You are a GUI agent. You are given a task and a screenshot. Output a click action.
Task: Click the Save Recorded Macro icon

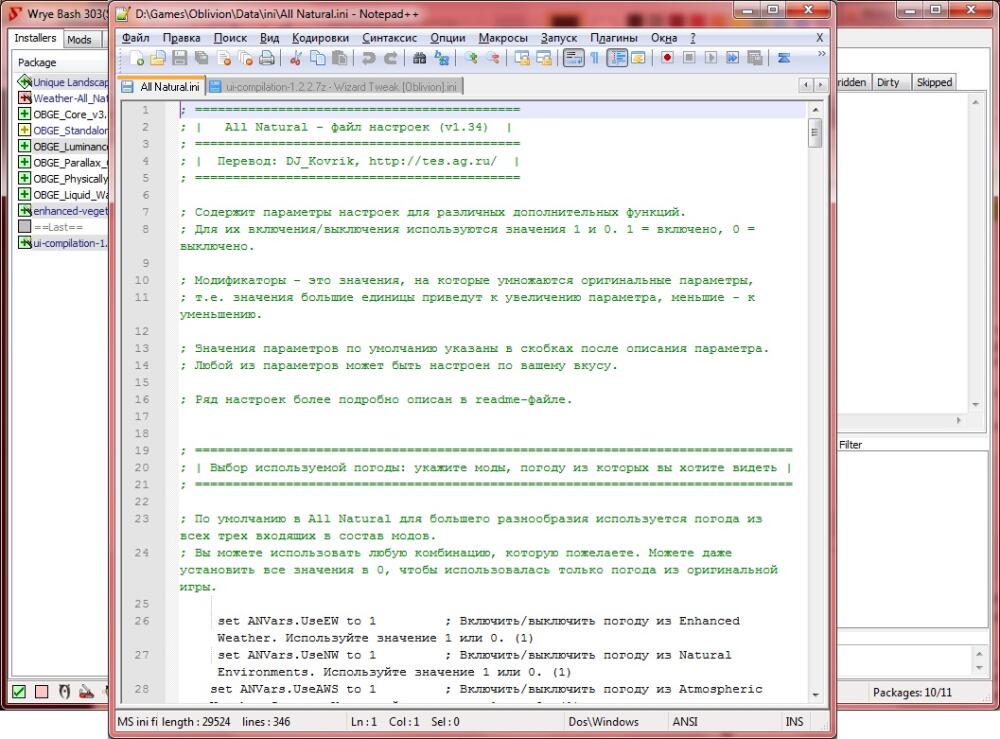point(754,59)
